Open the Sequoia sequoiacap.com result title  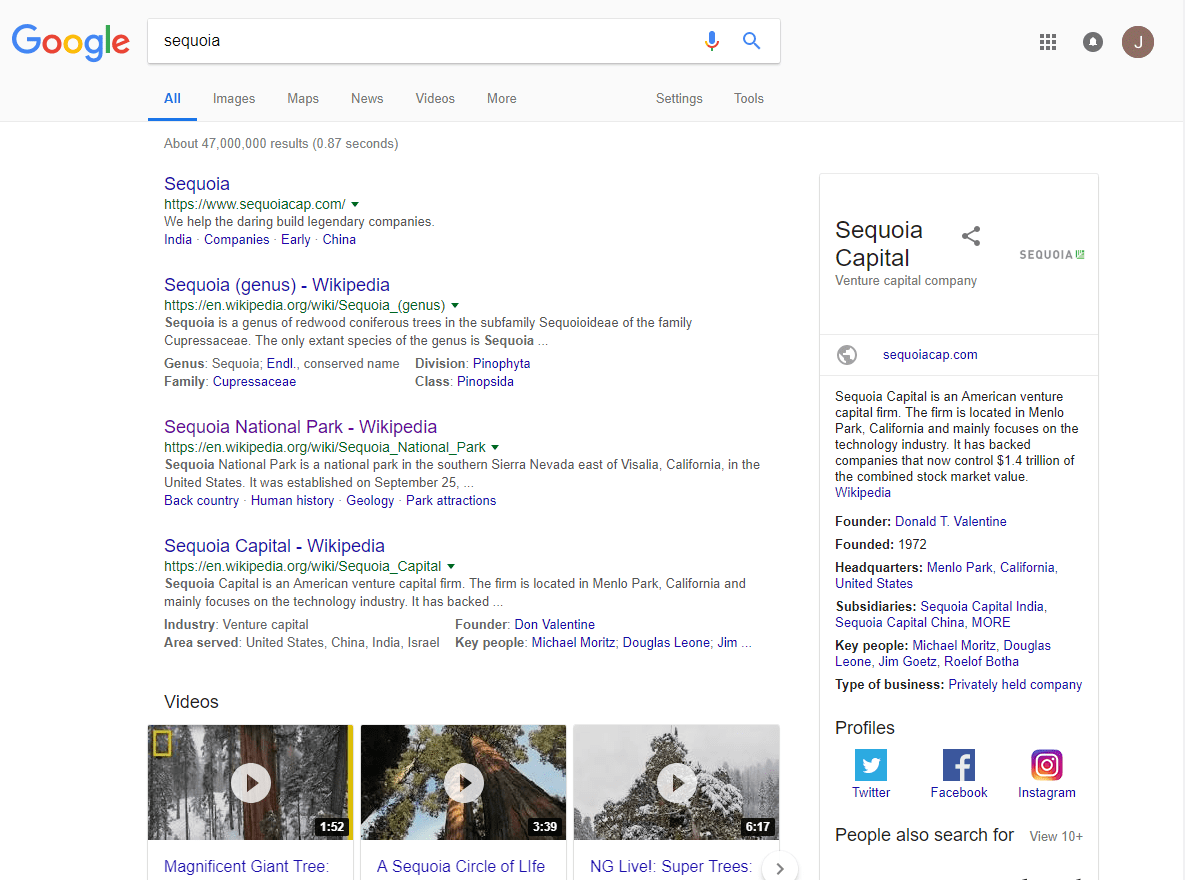(196, 184)
